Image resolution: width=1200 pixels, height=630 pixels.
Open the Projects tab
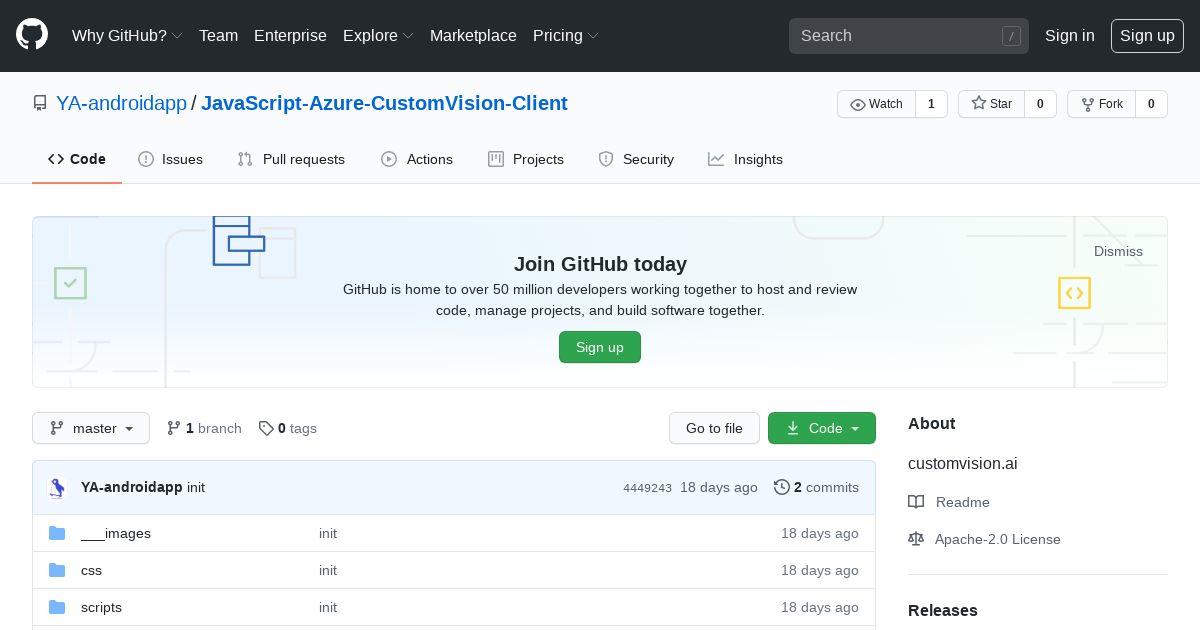click(526, 159)
